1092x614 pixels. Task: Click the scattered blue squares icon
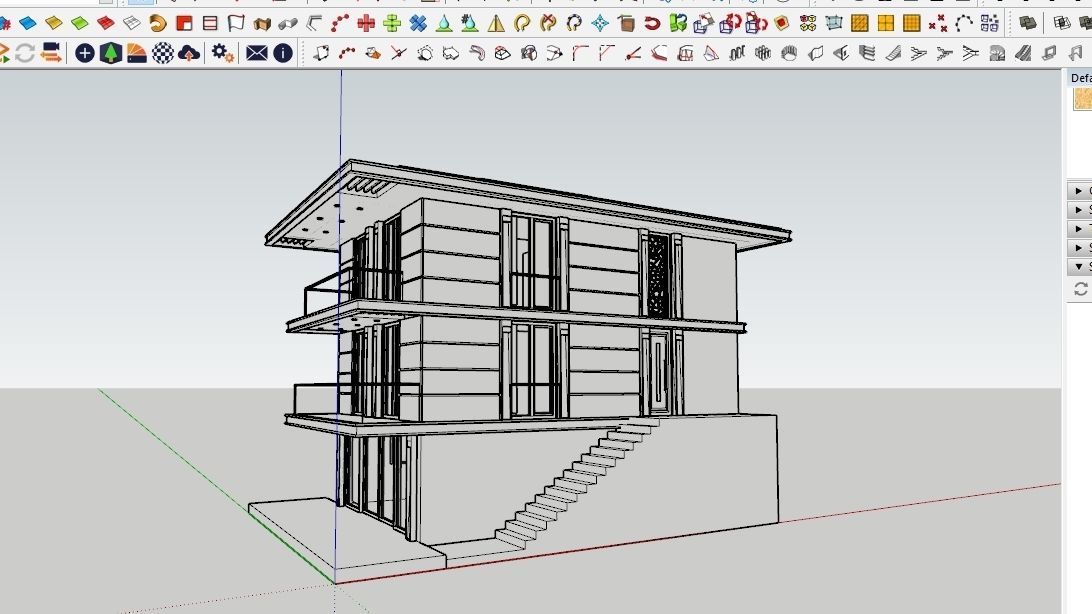point(990,24)
